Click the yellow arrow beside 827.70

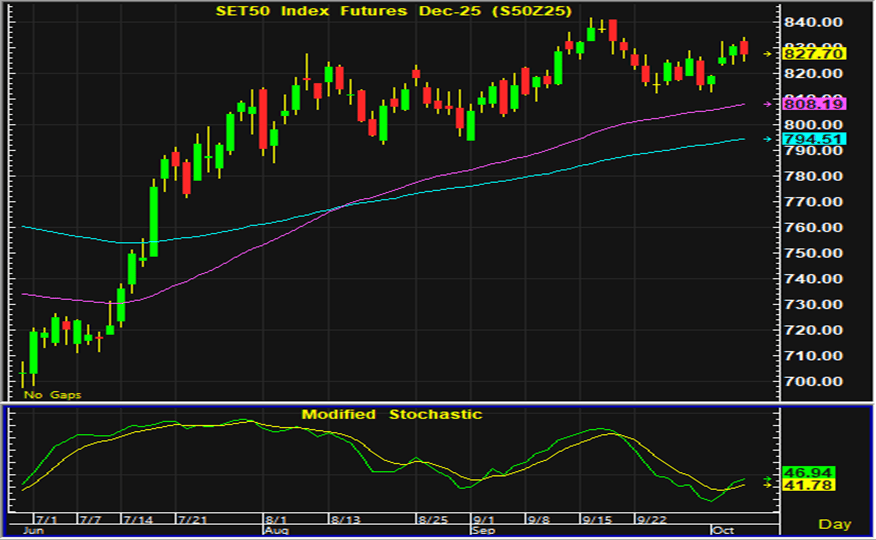tap(768, 54)
